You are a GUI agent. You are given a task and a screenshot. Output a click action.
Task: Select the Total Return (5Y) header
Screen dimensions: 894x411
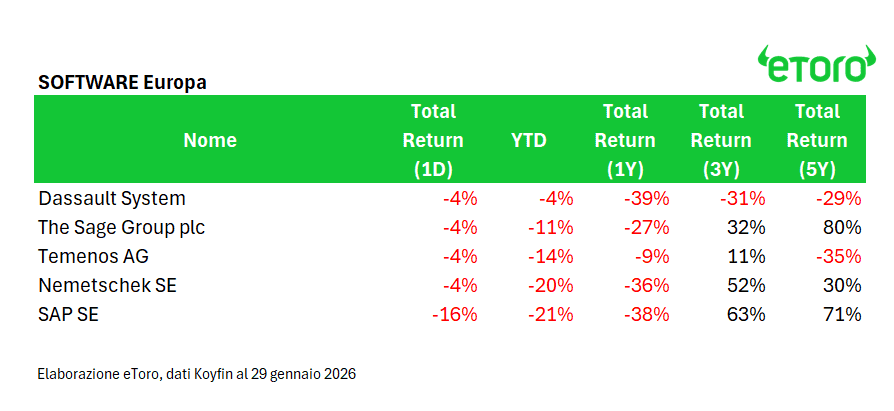[x=817, y=140]
